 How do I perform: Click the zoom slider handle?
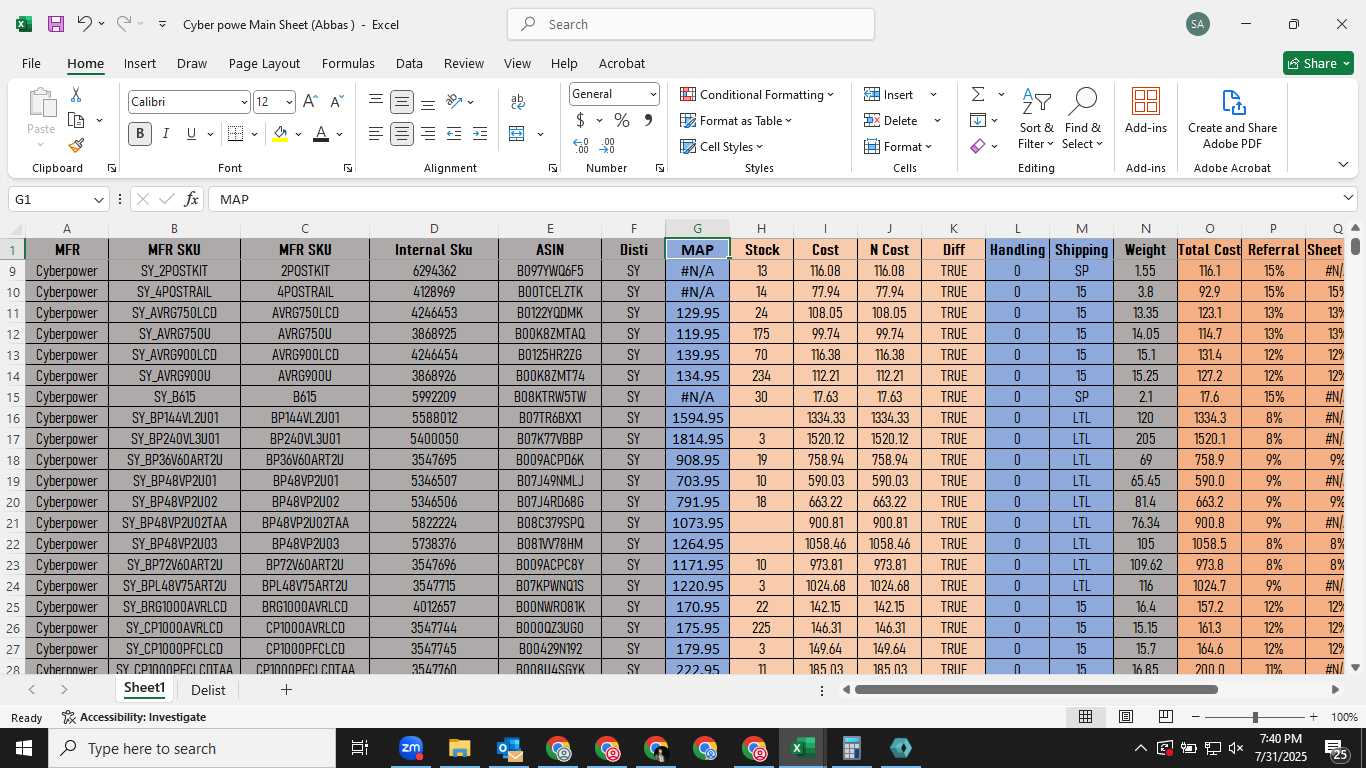pyautogui.click(x=1255, y=717)
